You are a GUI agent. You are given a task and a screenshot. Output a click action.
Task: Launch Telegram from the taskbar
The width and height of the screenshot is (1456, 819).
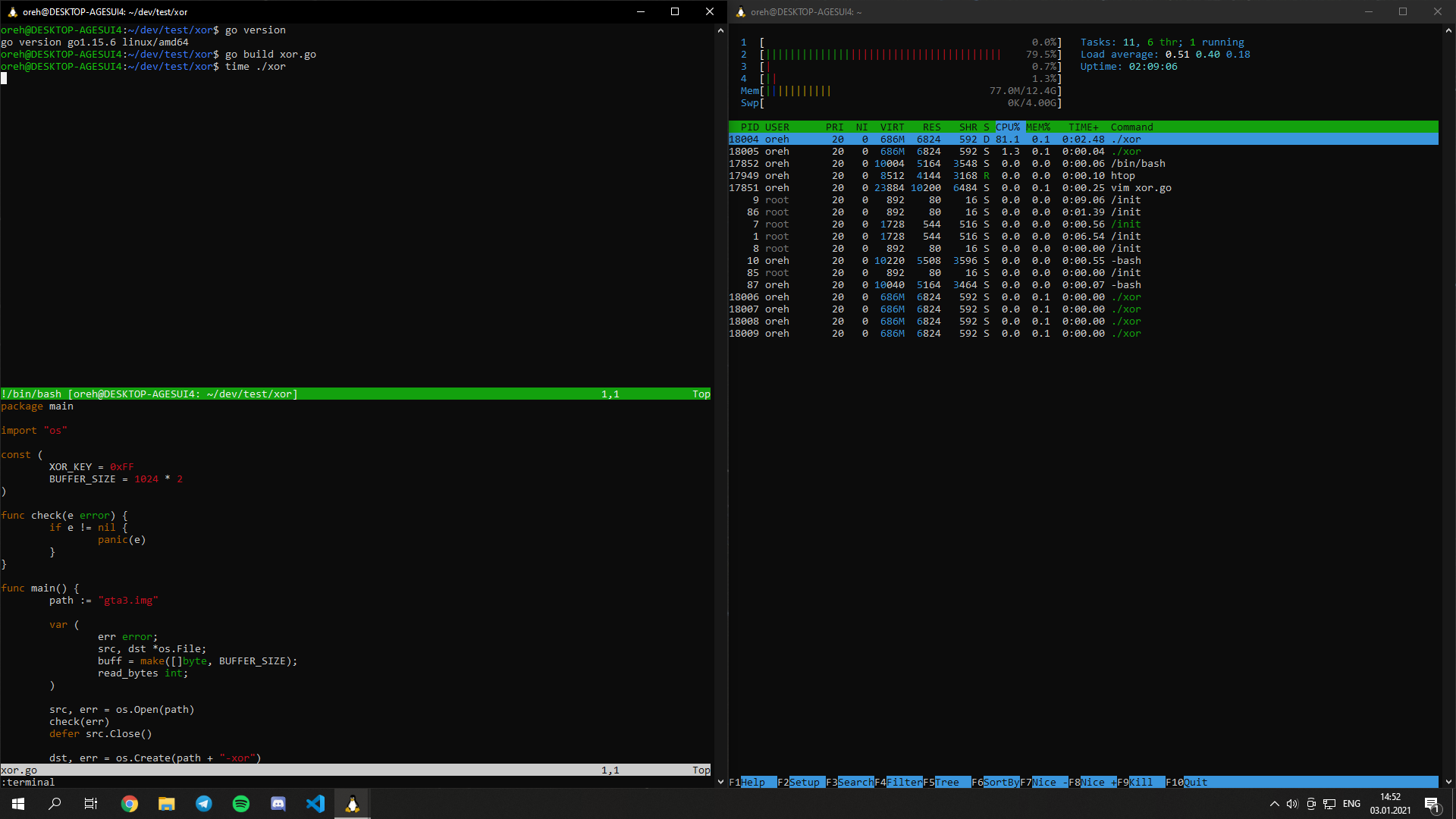[x=204, y=804]
